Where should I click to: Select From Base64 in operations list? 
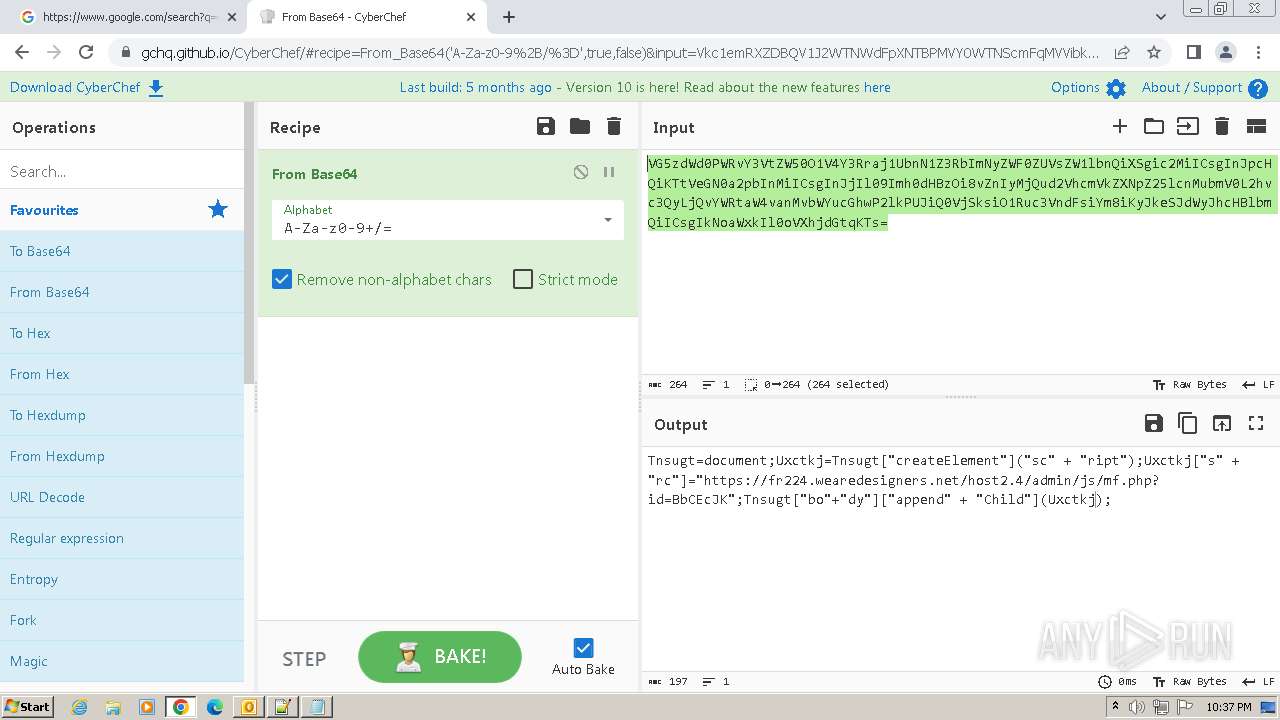coord(122,292)
